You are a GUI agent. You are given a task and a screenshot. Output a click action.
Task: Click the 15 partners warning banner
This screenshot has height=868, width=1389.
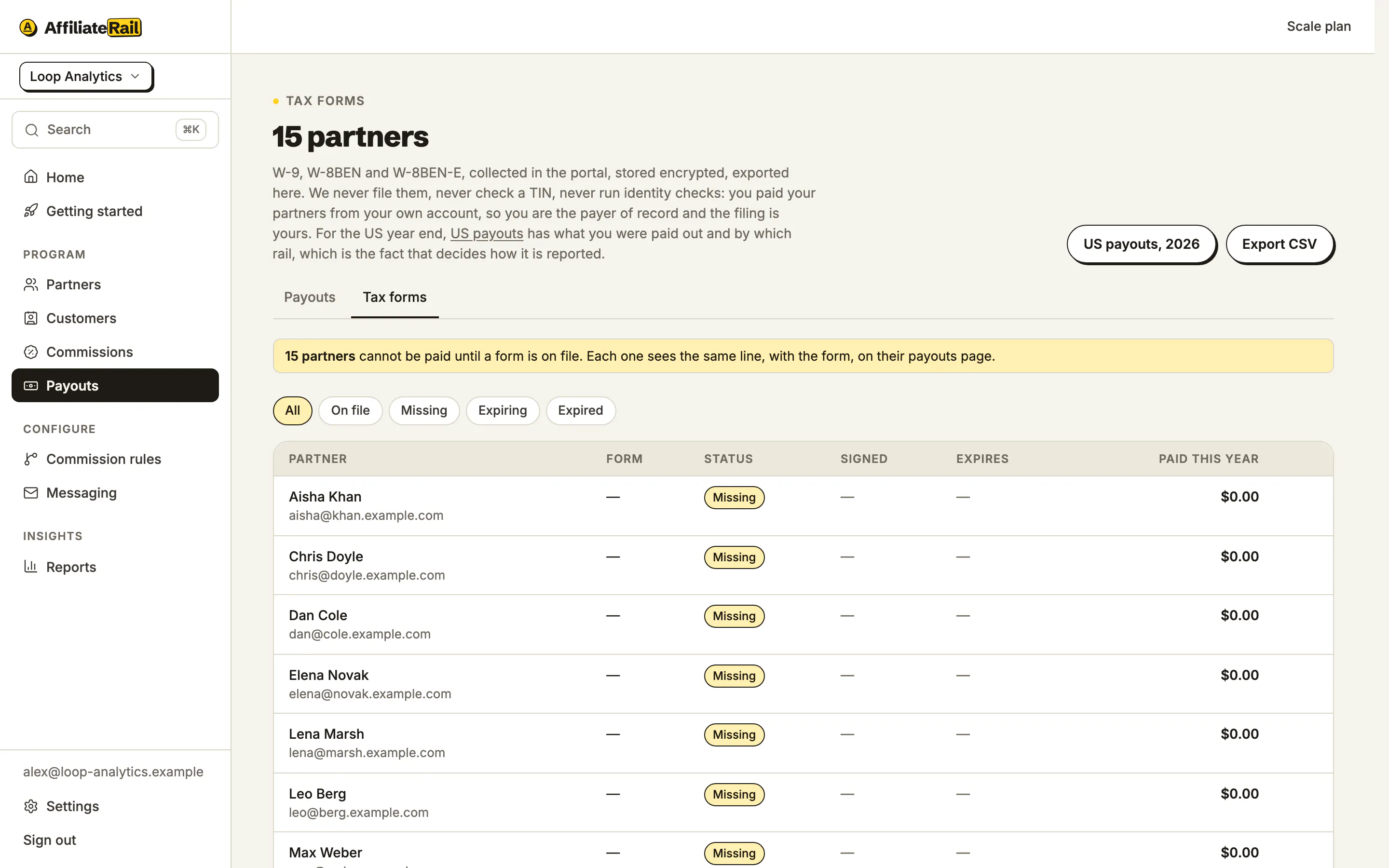tap(803, 356)
